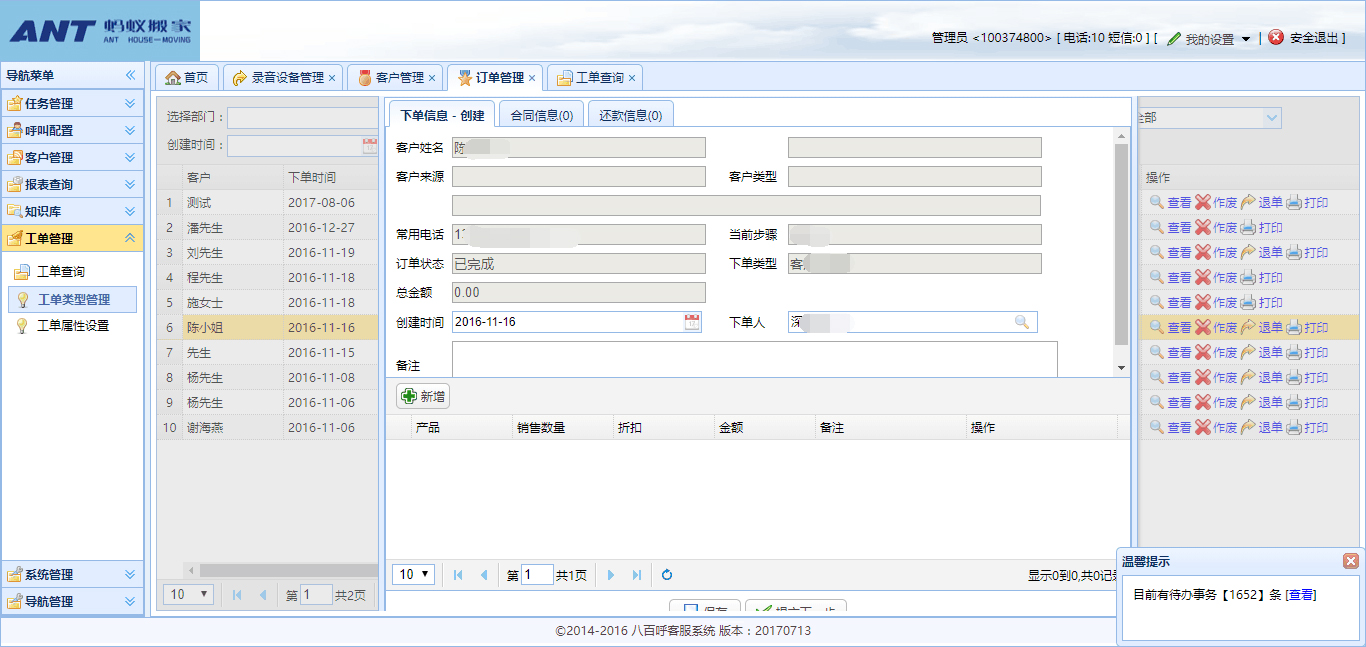The image size is (1366, 647).
Task: Collapse the 导航菜单 sidebar with double-arrow icon
Action: [x=130, y=75]
